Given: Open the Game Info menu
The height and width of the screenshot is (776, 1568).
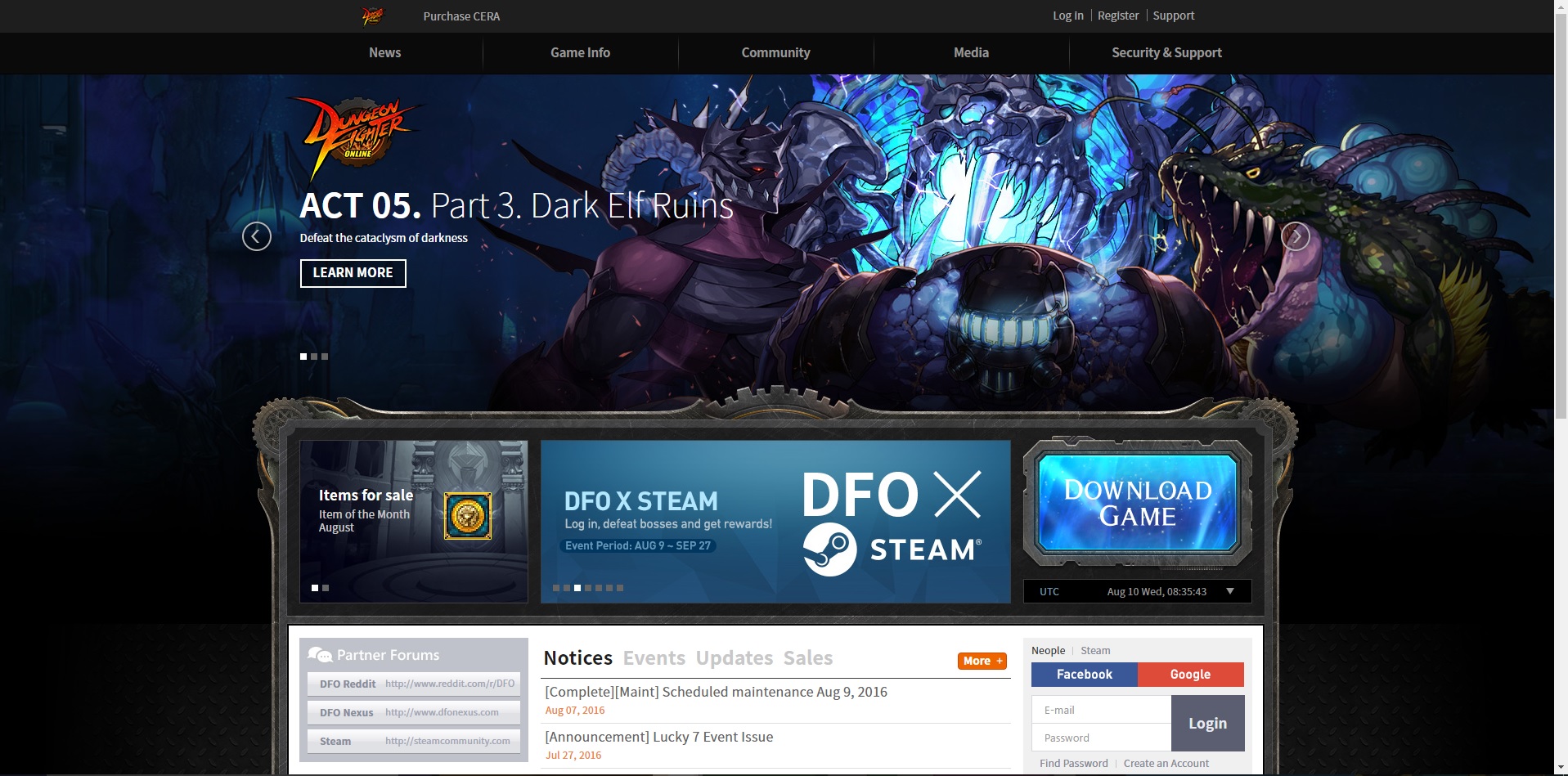Looking at the screenshot, I should (x=580, y=52).
